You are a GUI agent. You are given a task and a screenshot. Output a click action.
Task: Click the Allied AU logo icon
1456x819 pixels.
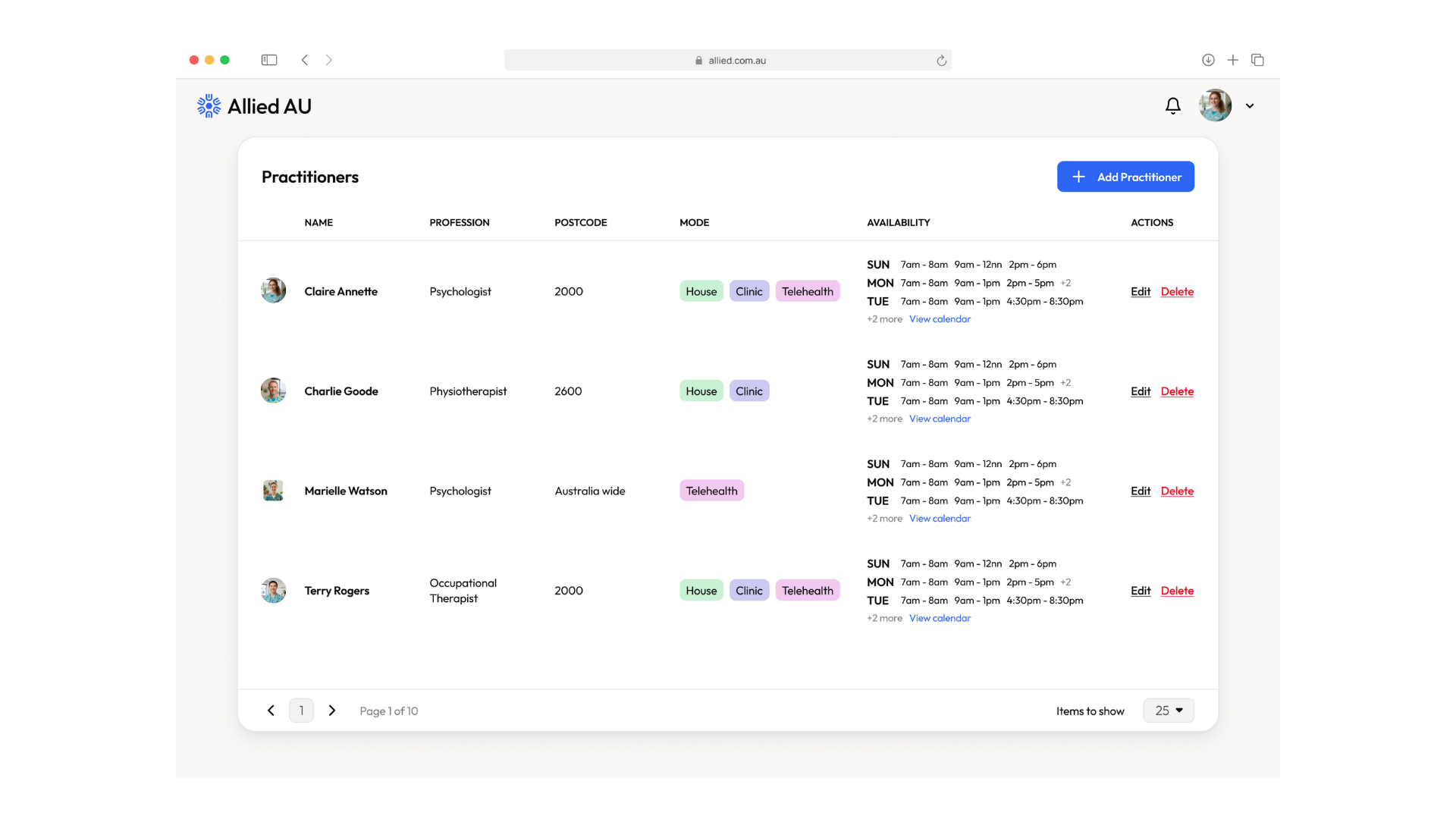click(x=208, y=105)
